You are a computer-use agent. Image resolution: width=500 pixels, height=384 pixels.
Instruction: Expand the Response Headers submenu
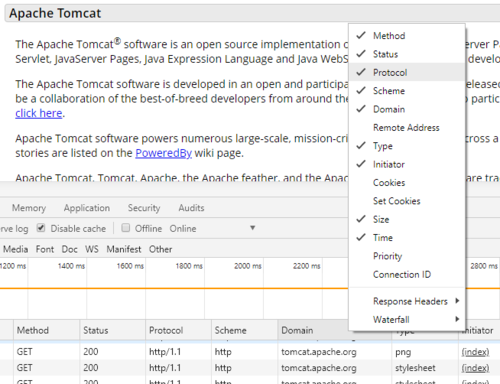click(x=407, y=301)
